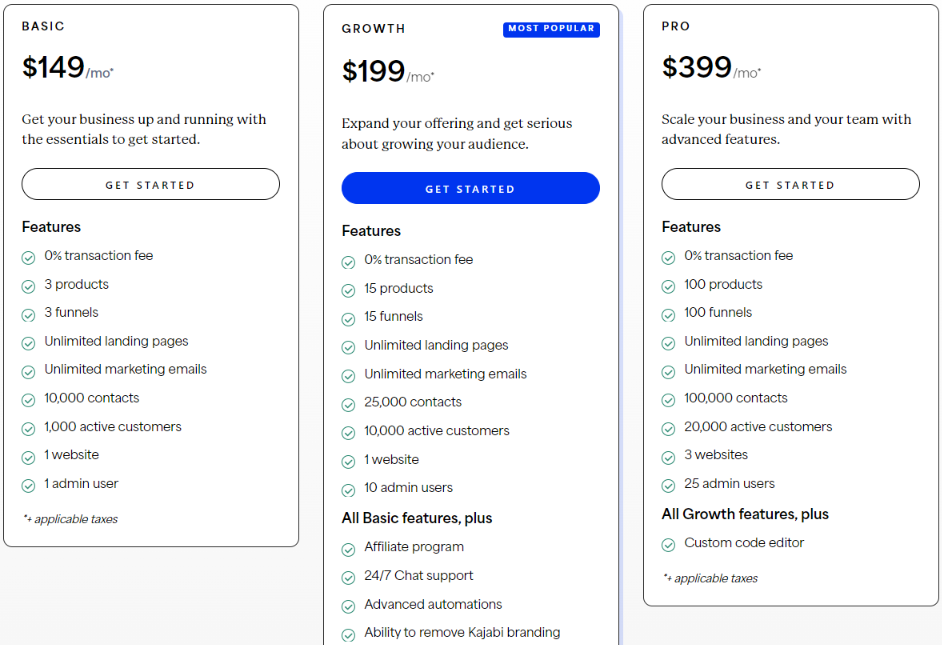The height and width of the screenshot is (645, 942).
Task: Click the MOST POPULAR badge on Growth plan
Action: [551, 29]
